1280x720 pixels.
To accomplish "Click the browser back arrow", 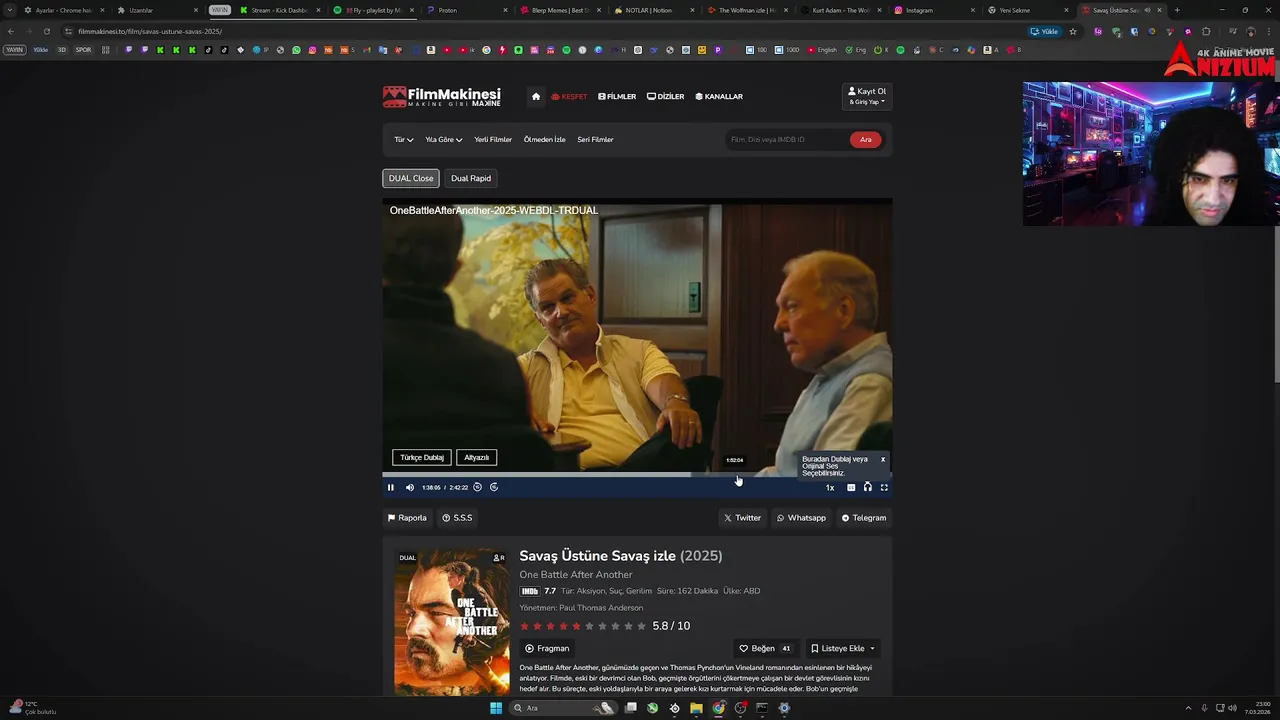I will [x=10, y=31].
